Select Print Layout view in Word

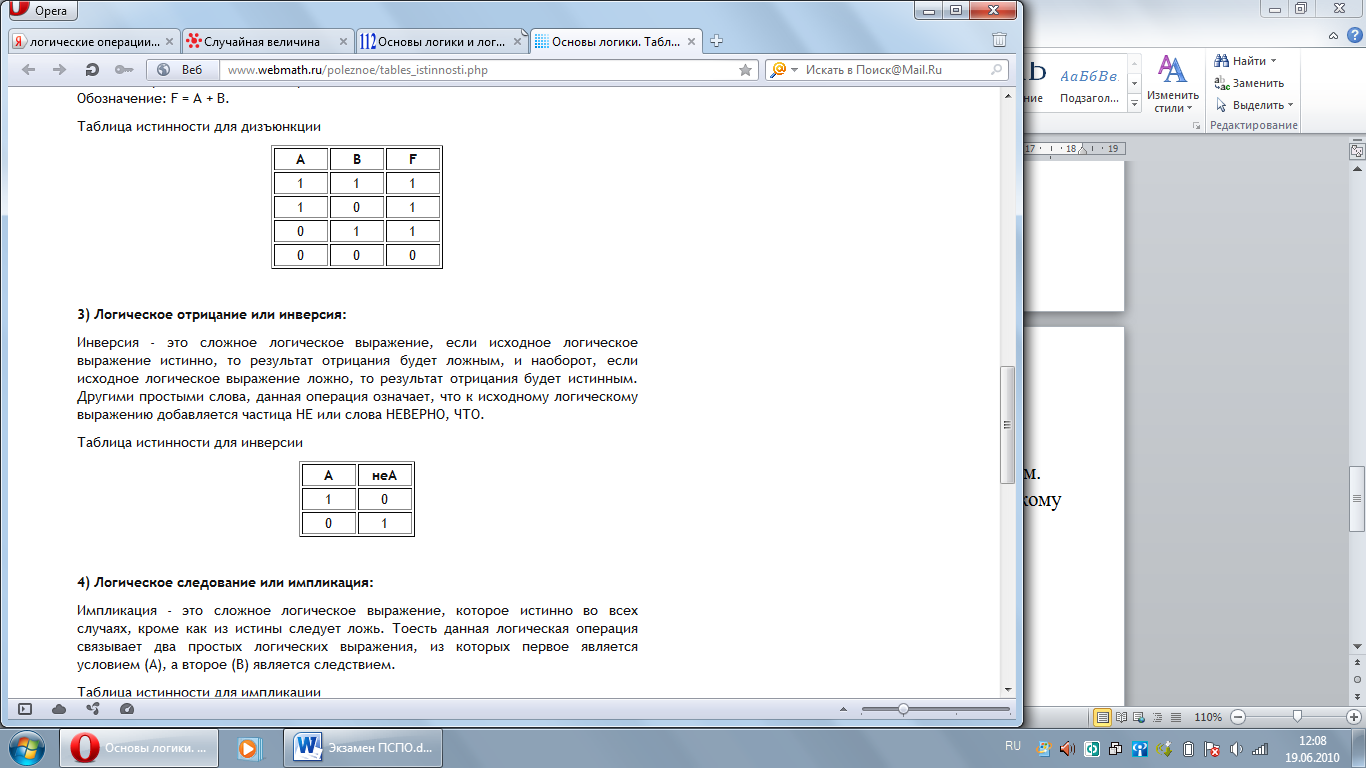coord(1102,717)
